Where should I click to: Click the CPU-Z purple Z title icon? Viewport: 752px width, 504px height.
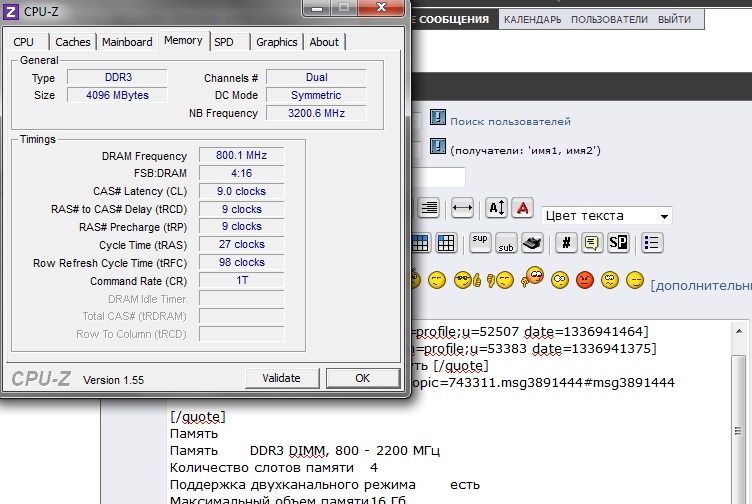tap(11, 12)
